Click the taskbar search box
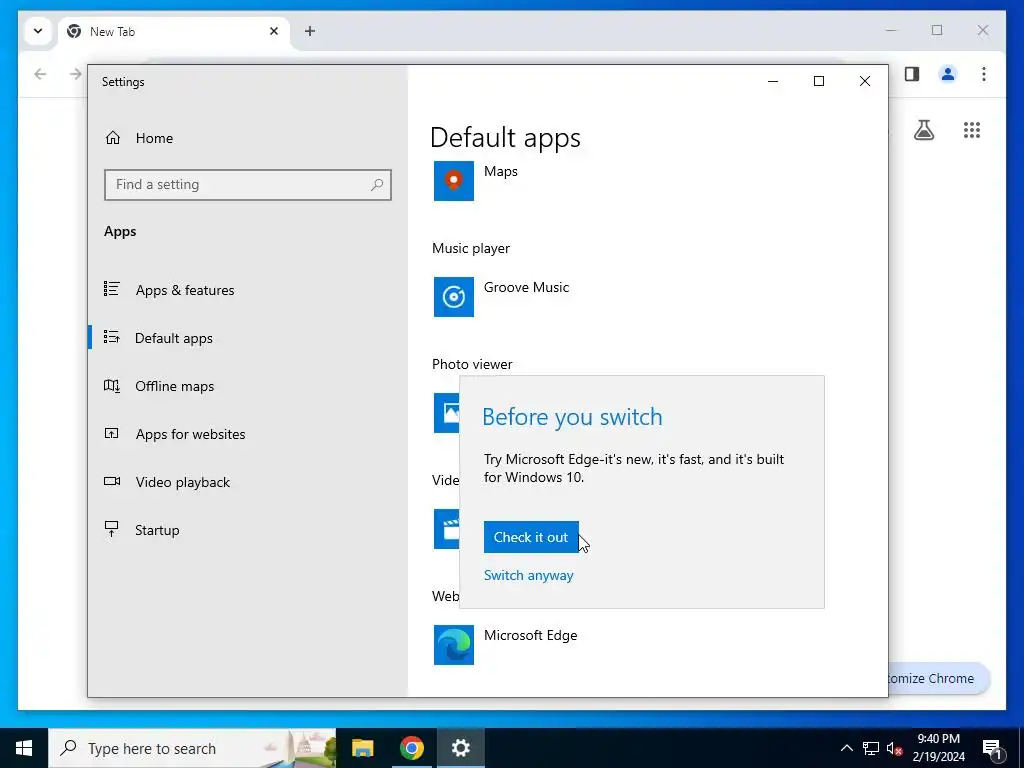Screen dimensions: 1024x768 (192, 748)
